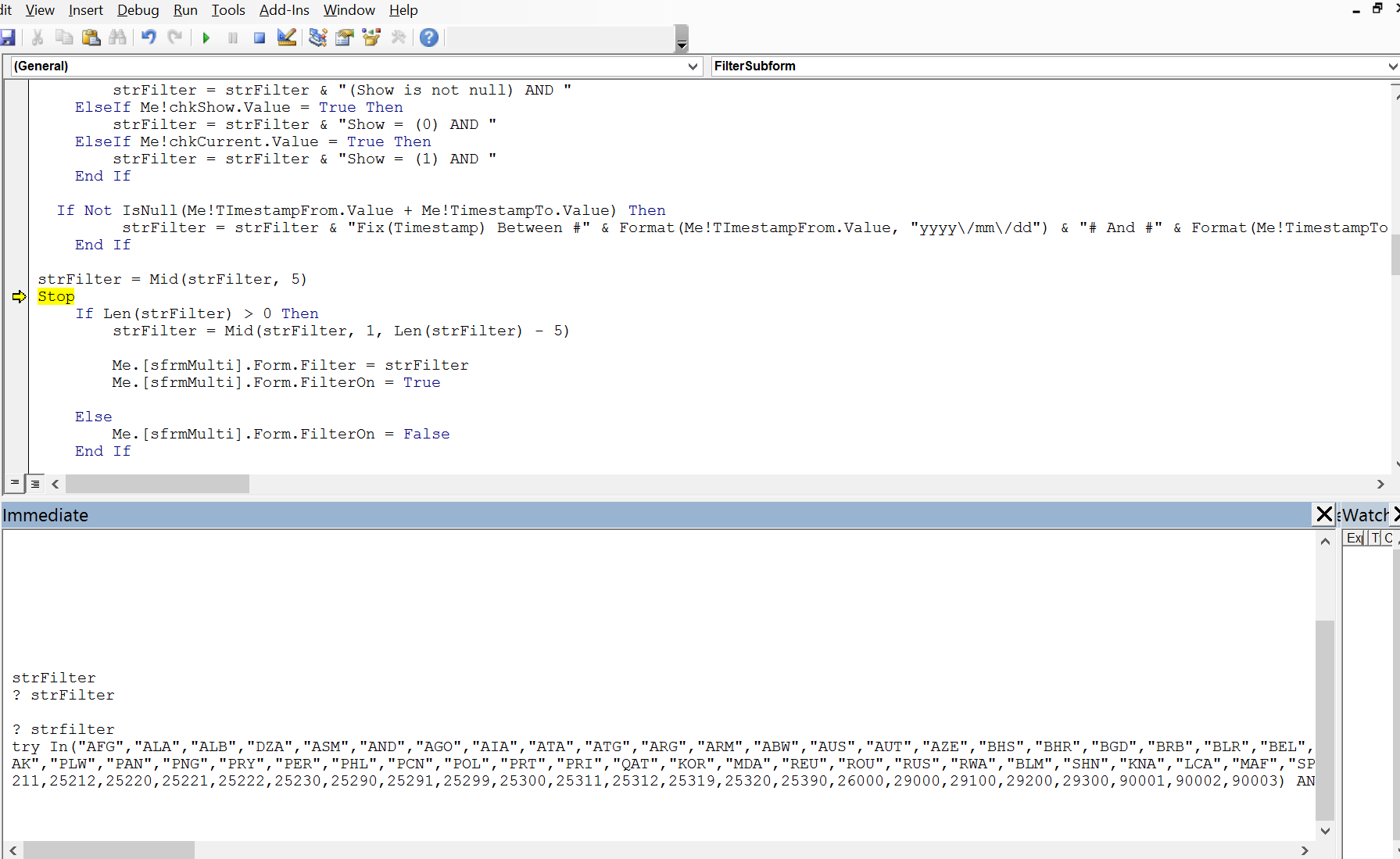Open the Object Browser

pyautogui.click(x=371, y=37)
